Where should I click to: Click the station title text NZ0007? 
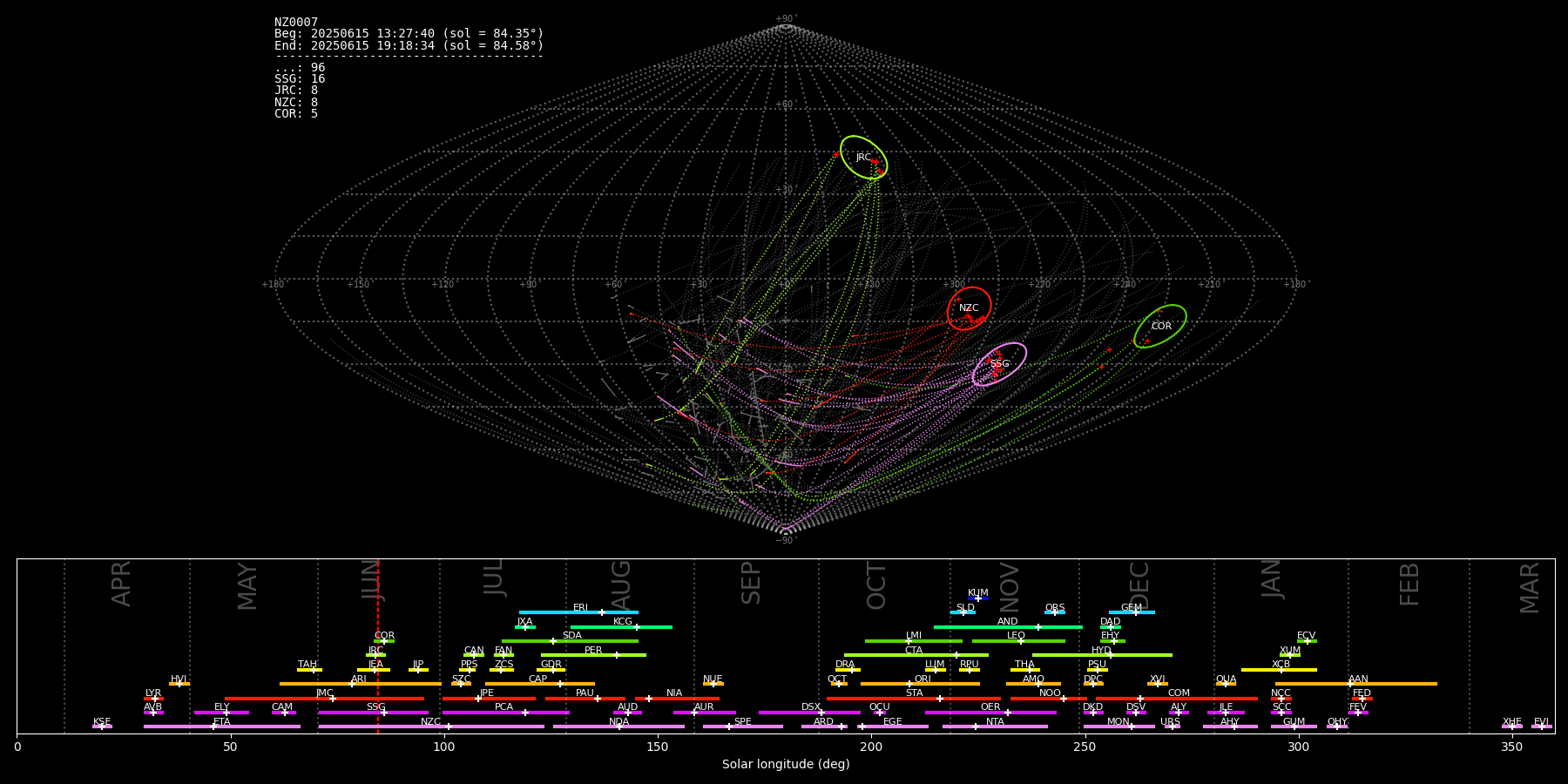296,23
